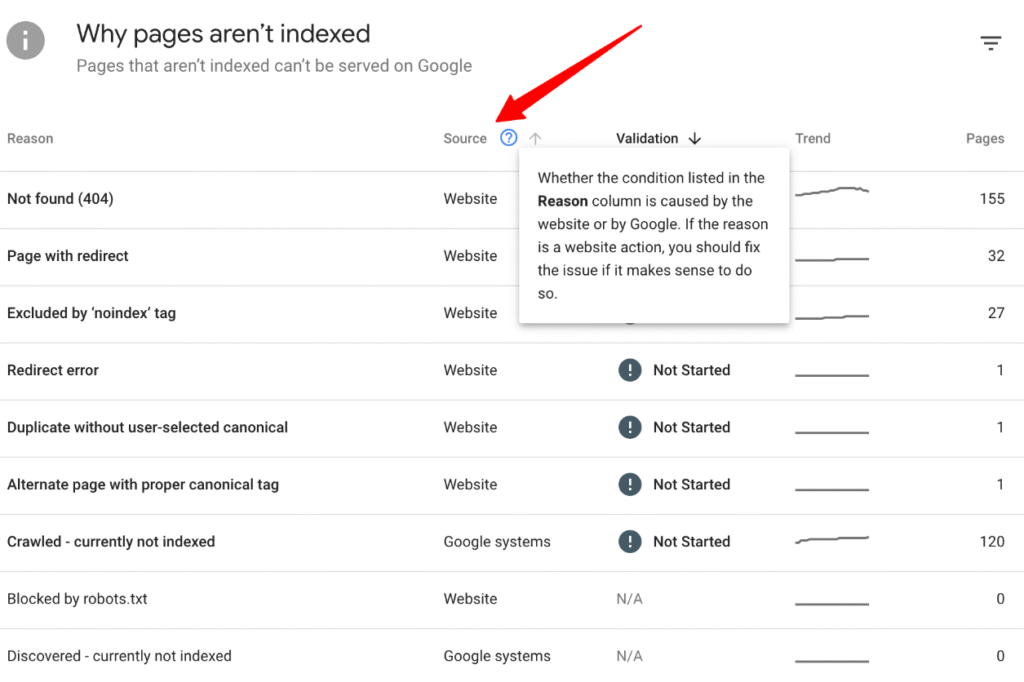Click the Redirect error status icon
This screenshot has height=682, width=1024.
coord(629,370)
